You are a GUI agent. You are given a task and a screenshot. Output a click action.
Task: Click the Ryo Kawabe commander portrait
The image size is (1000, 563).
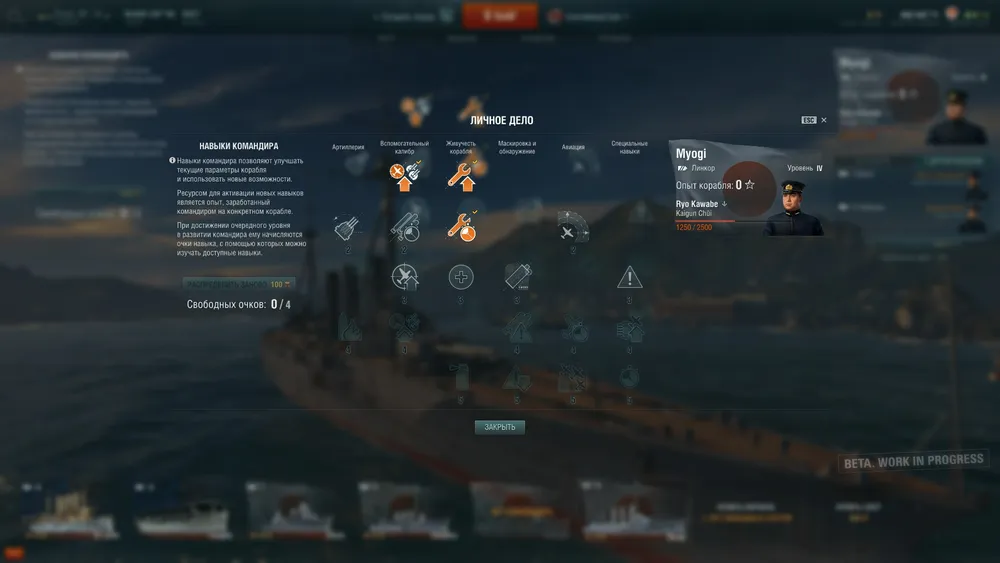point(793,208)
